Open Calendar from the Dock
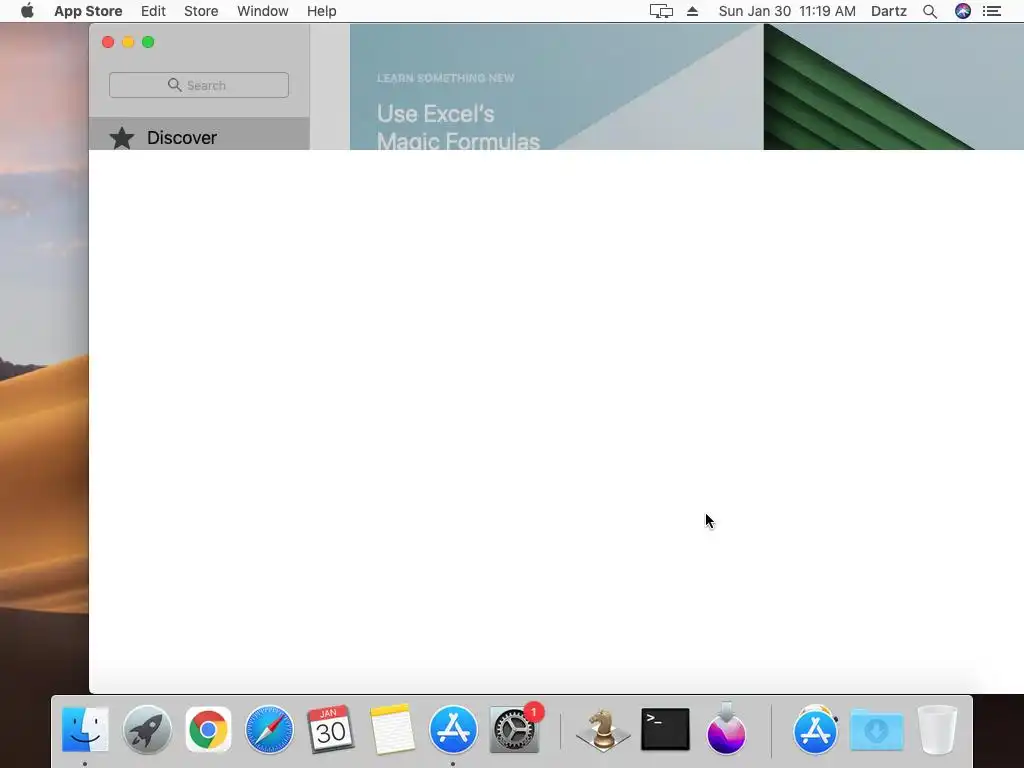1024x768 pixels. tap(330, 729)
